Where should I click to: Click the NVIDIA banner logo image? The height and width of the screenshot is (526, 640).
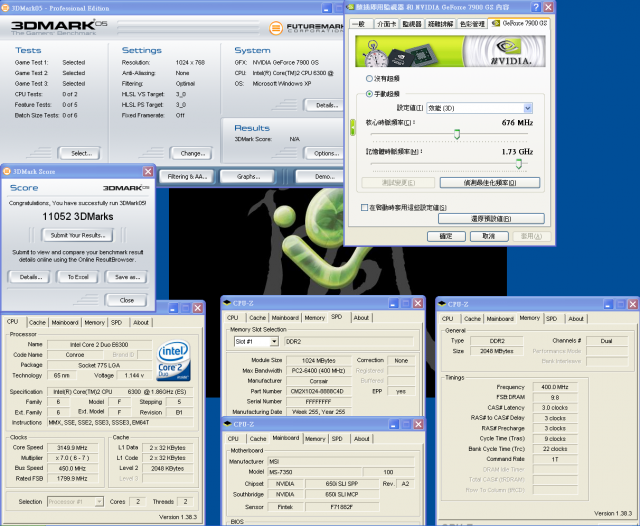tap(450, 51)
